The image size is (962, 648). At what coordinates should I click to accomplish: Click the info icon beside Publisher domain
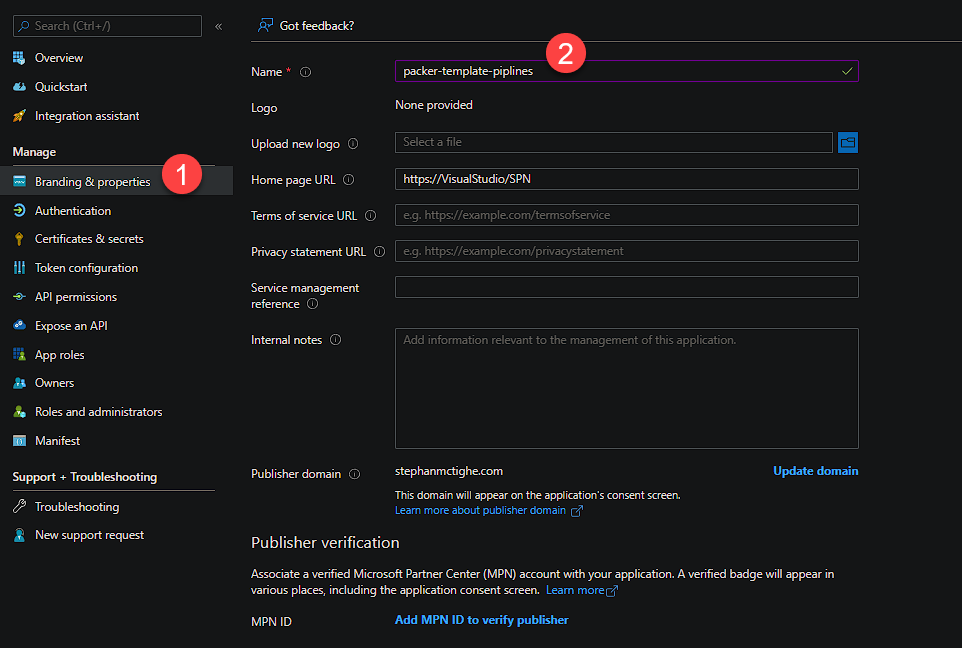click(354, 474)
